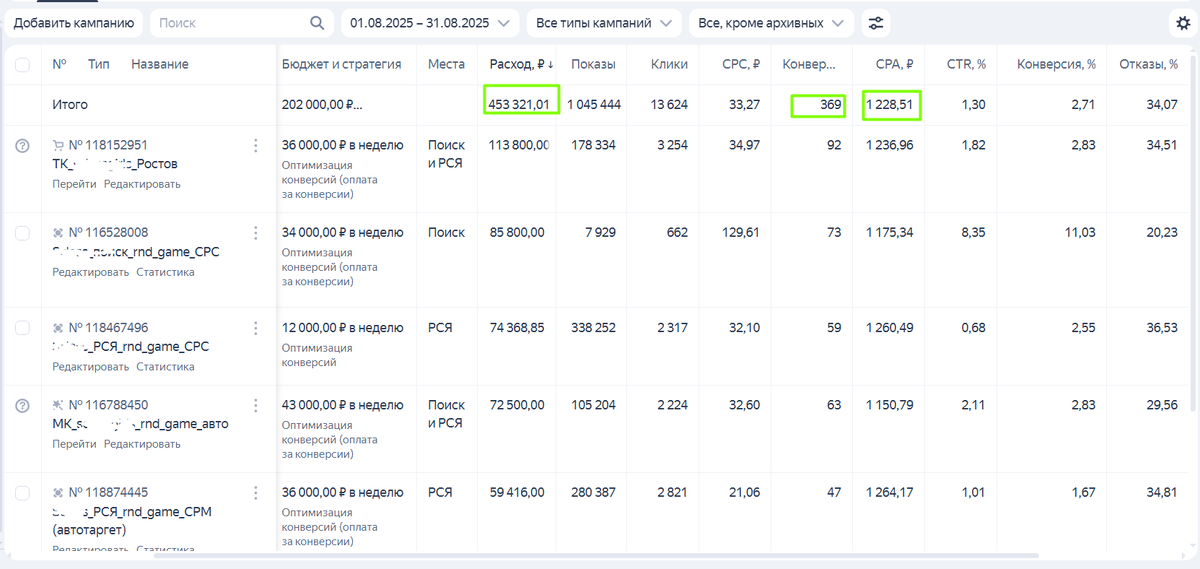This screenshot has width=1200, height=569.
Task: Open three-dot menu for campaign 118874445
Action: 255,493
